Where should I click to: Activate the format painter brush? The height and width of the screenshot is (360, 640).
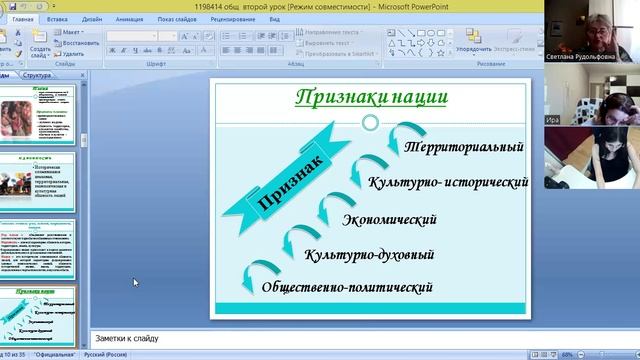[18, 54]
